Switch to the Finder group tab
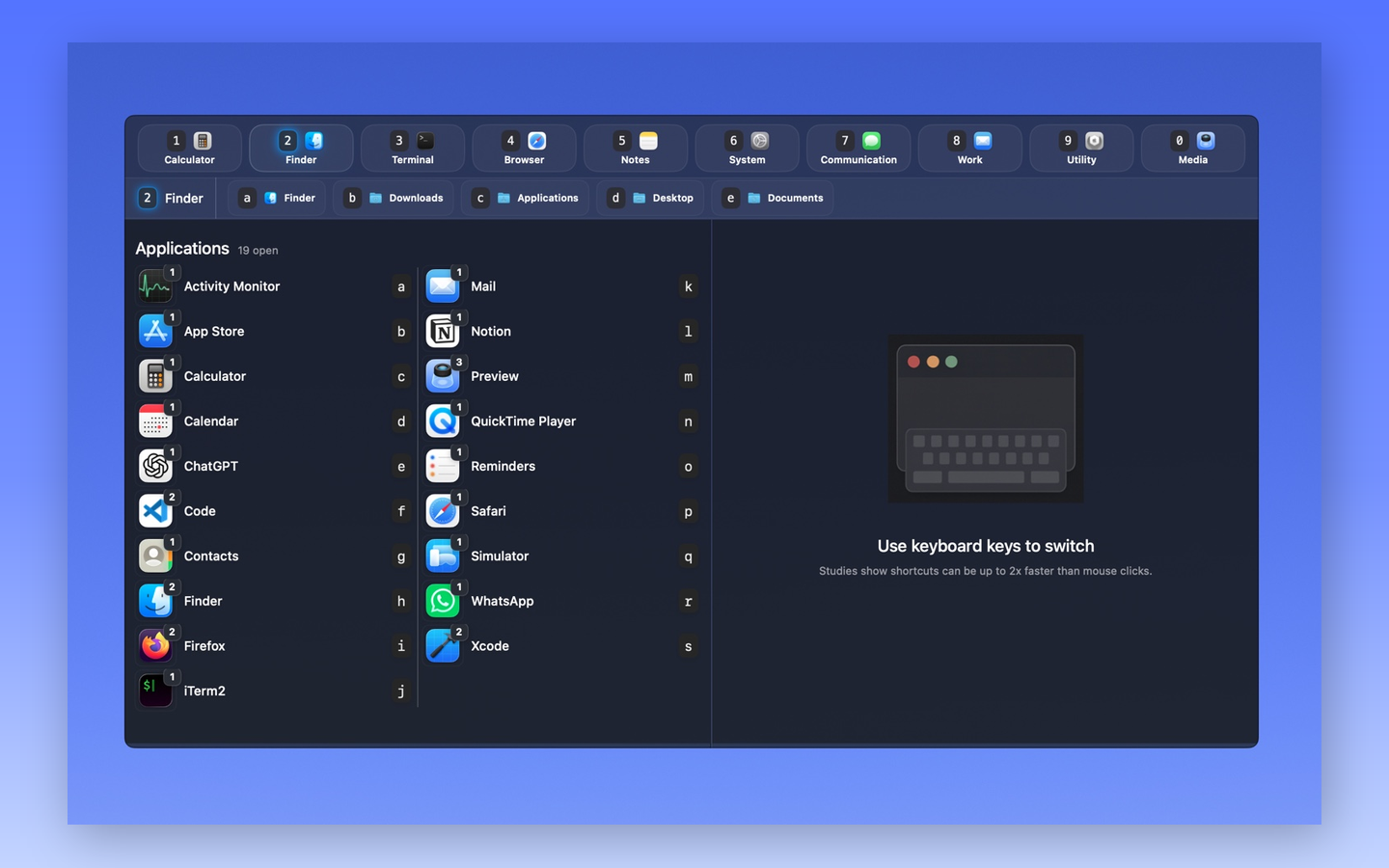Screen dimensions: 1389x868 coord(301,149)
